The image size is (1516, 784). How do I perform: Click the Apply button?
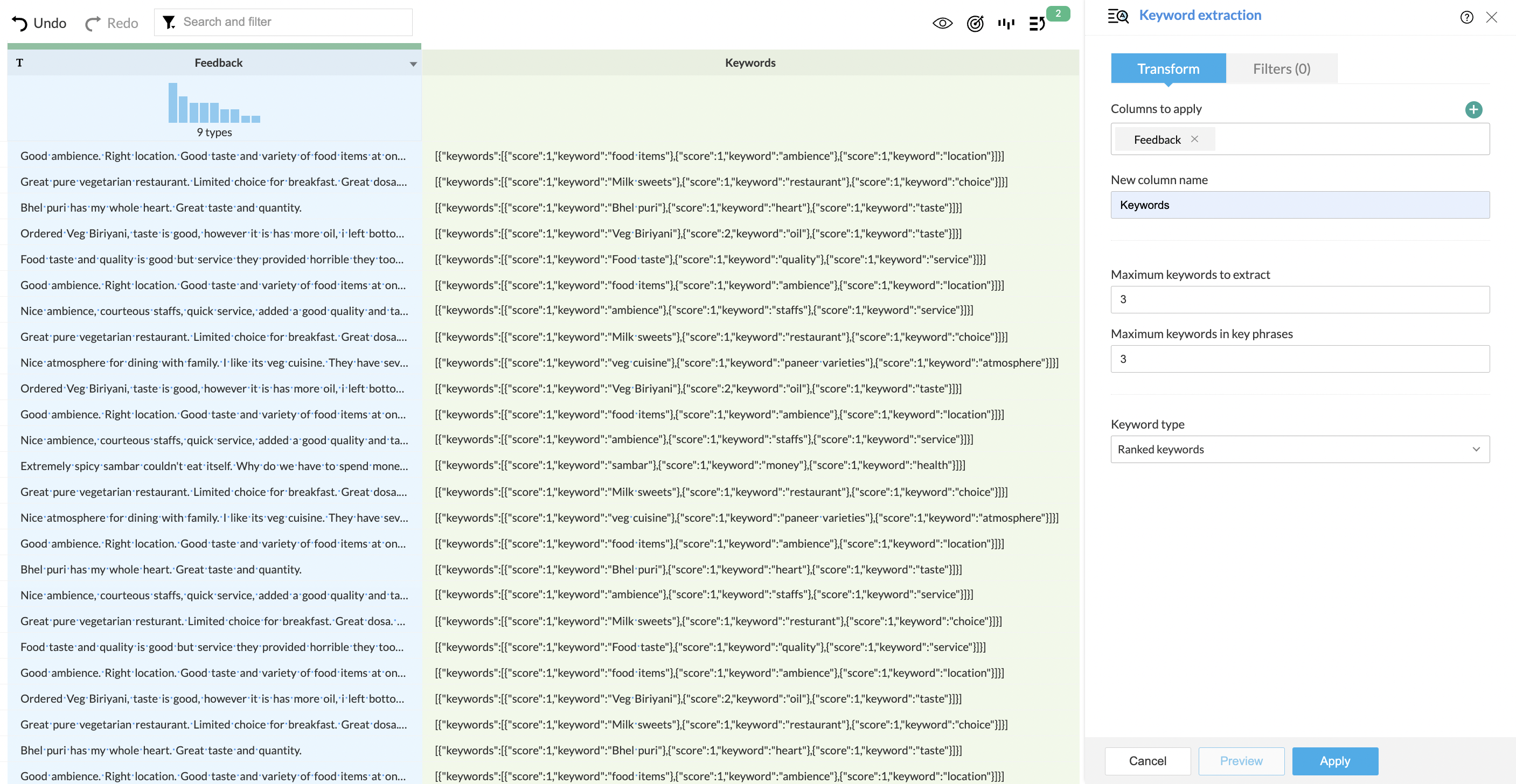(x=1334, y=761)
